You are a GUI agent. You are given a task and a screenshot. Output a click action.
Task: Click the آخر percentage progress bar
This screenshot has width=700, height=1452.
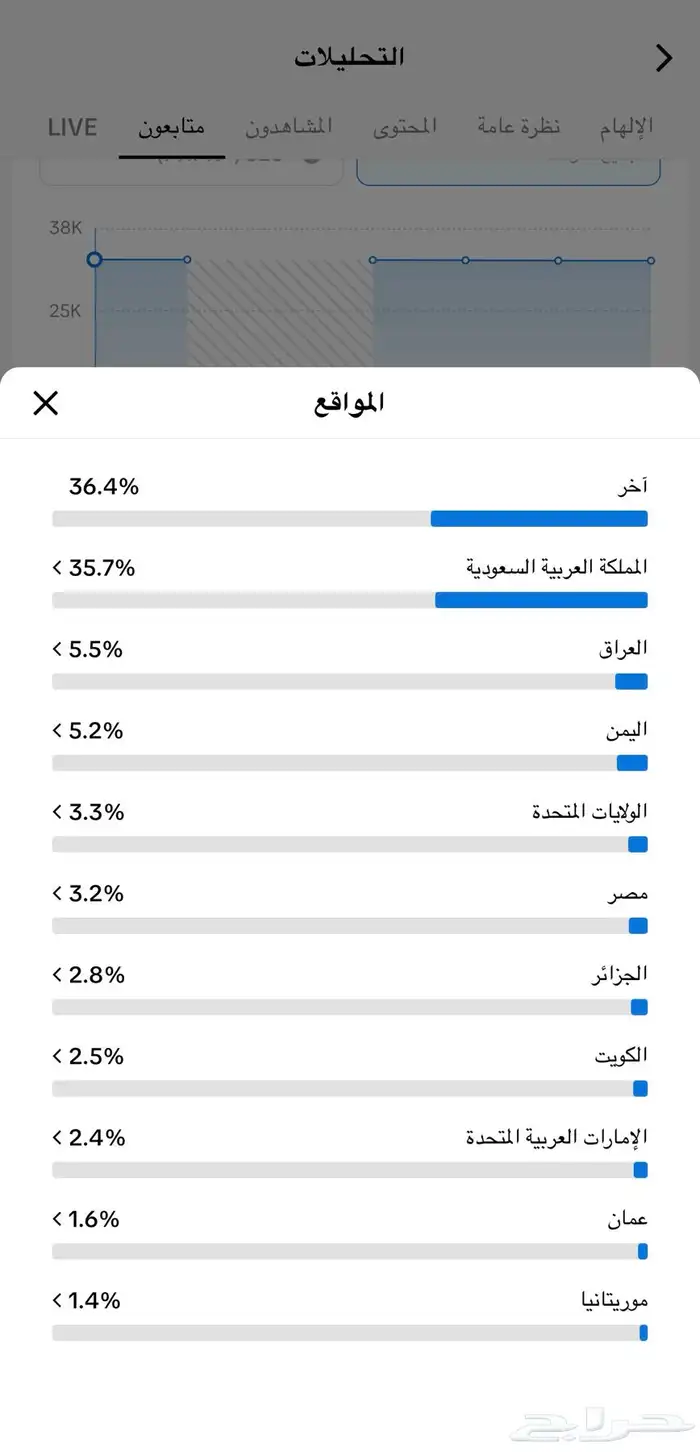349,518
